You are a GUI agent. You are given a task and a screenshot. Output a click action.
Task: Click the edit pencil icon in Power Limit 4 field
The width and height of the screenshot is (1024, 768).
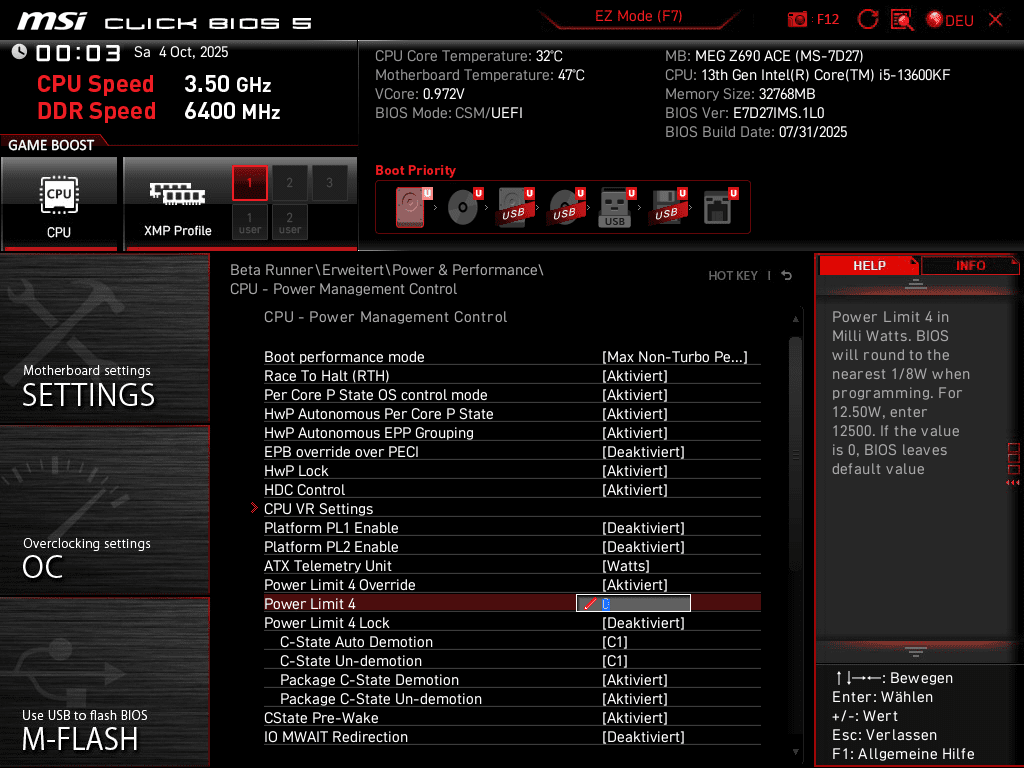[x=590, y=604]
